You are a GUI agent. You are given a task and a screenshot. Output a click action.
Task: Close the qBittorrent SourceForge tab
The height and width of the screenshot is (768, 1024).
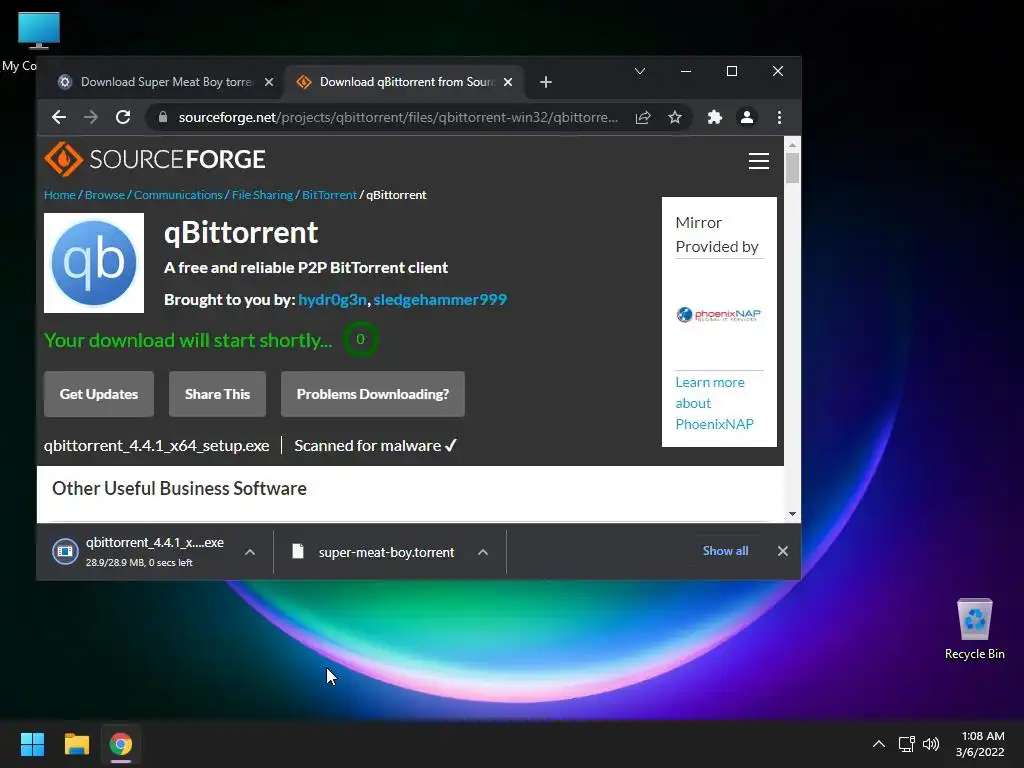(x=508, y=82)
